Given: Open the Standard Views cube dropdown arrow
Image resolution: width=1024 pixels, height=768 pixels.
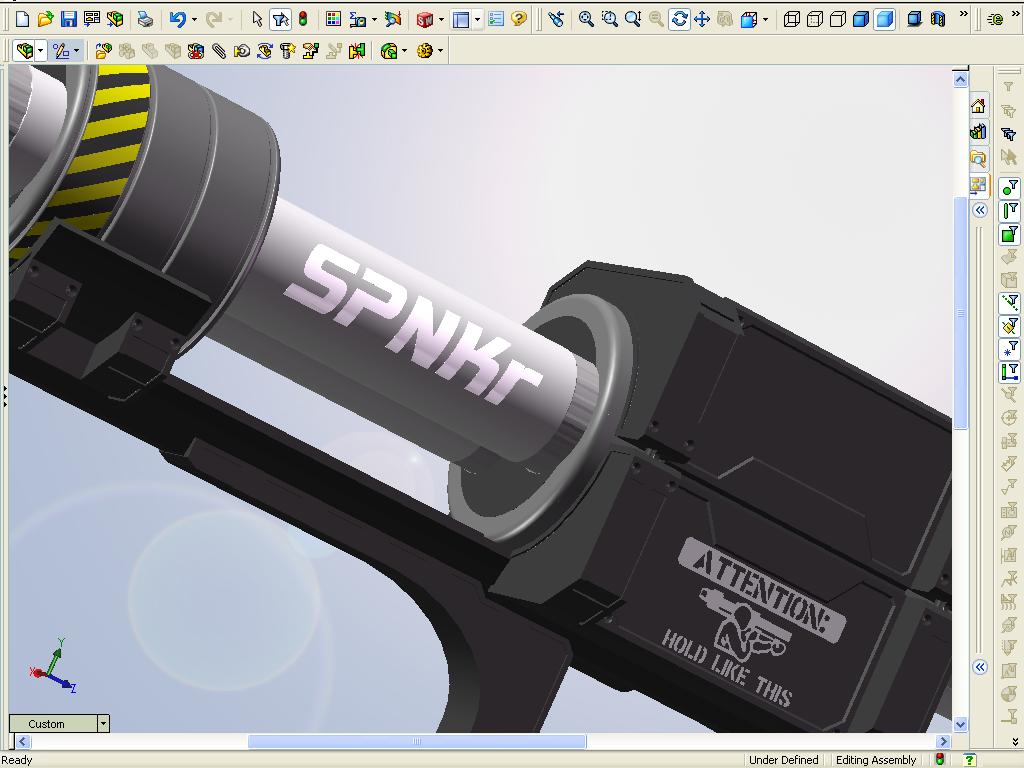Looking at the screenshot, I should pos(765,20).
